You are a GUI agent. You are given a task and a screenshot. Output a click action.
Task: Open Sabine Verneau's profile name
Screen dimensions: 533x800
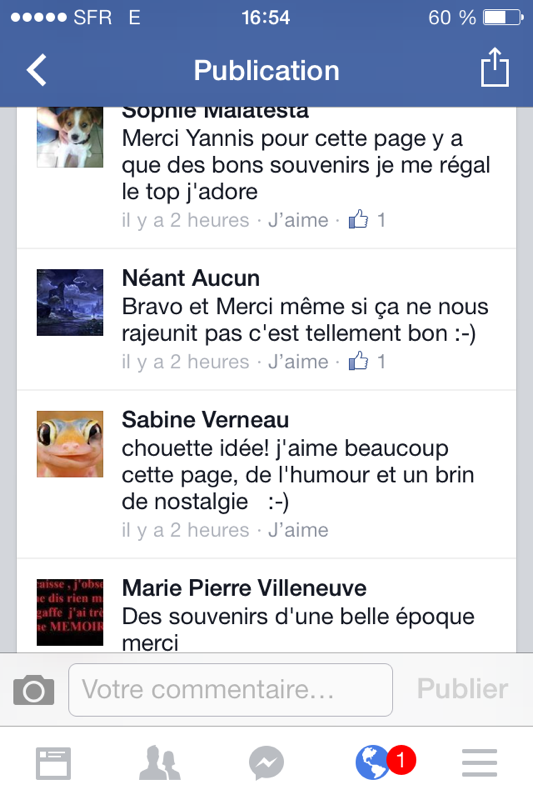205,420
